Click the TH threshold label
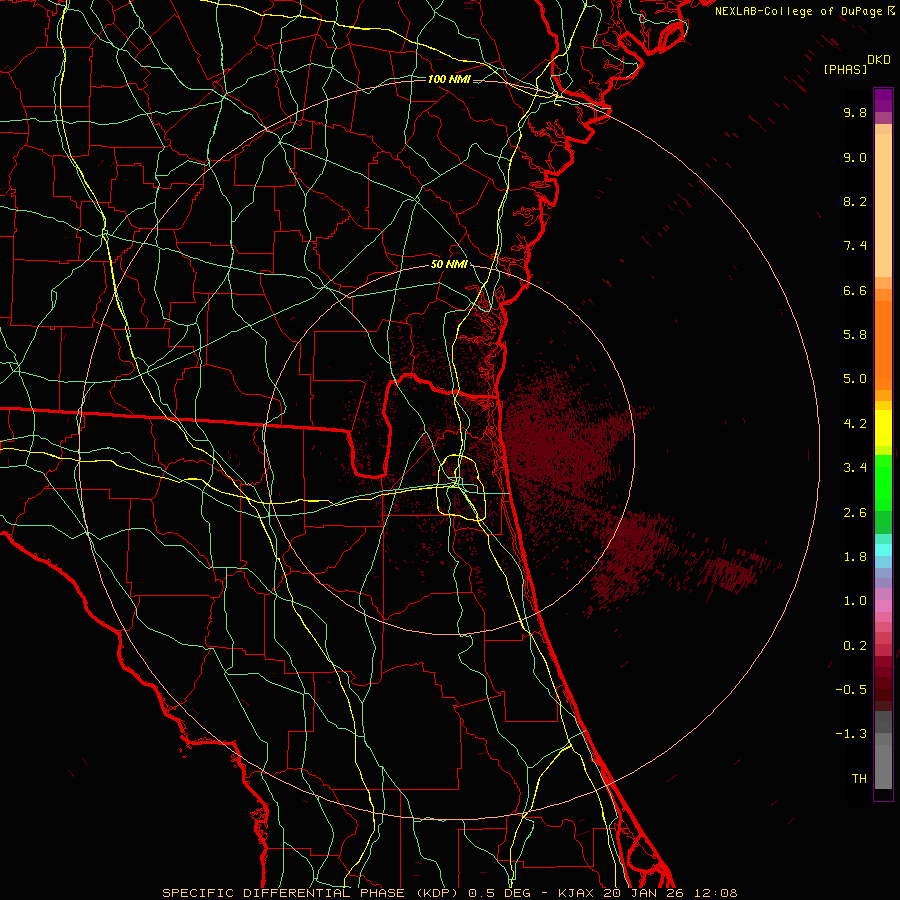Screen dimensions: 900x900 859,779
